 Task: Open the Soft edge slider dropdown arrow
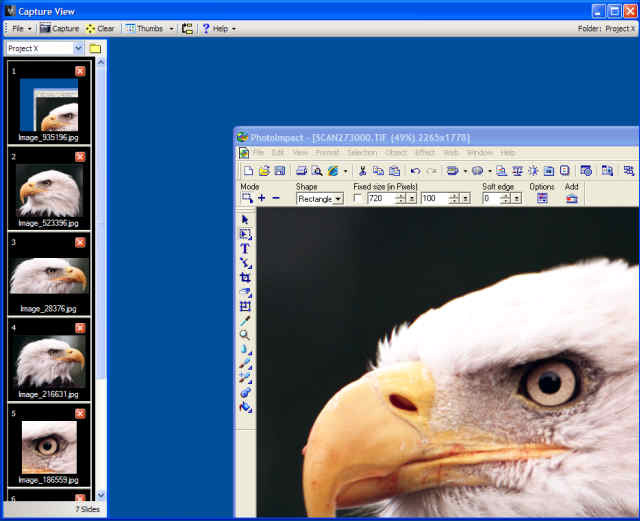tap(517, 198)
